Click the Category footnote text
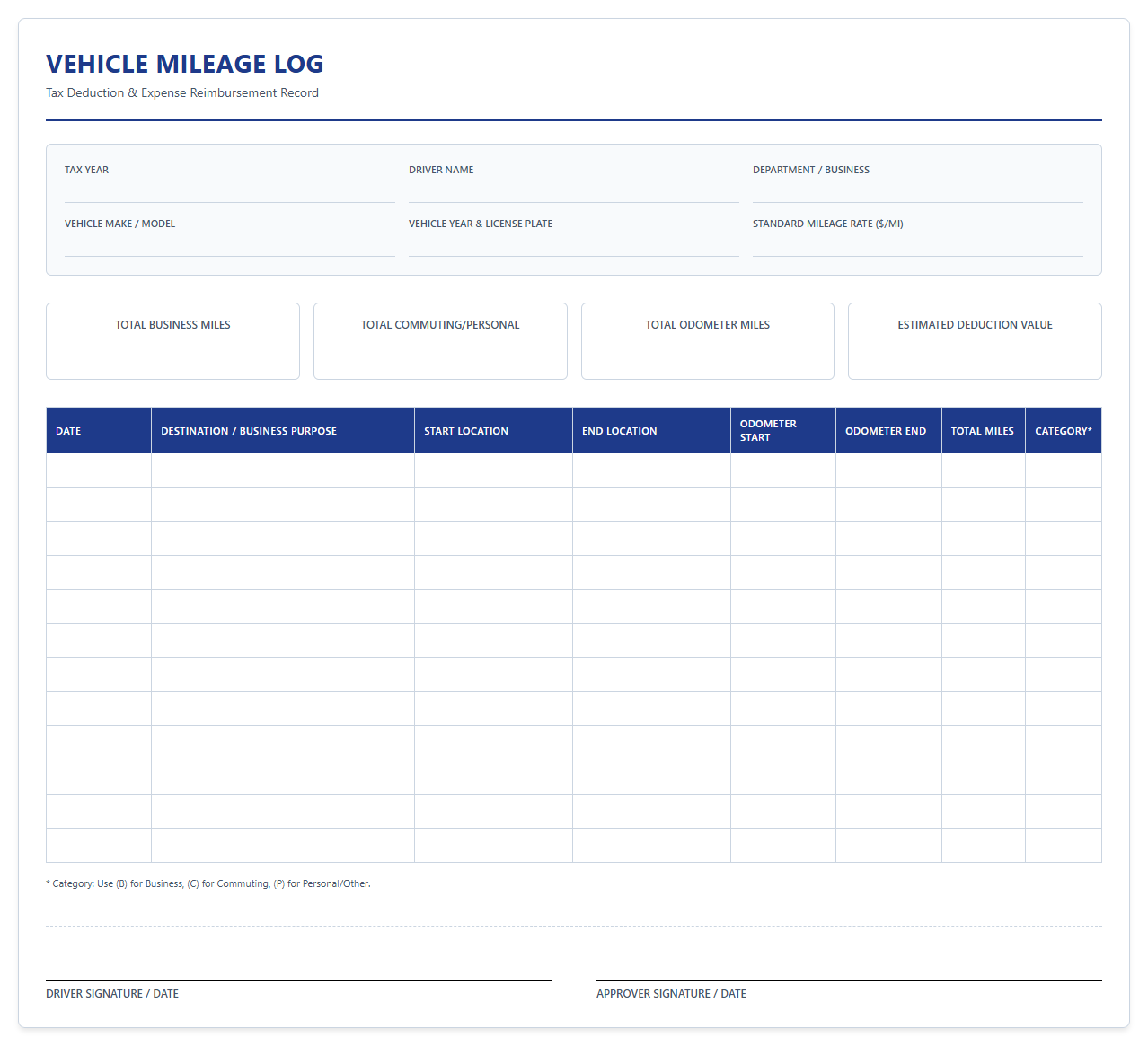The height and width of the screenshot is (1046, 1148). [208, 883]
